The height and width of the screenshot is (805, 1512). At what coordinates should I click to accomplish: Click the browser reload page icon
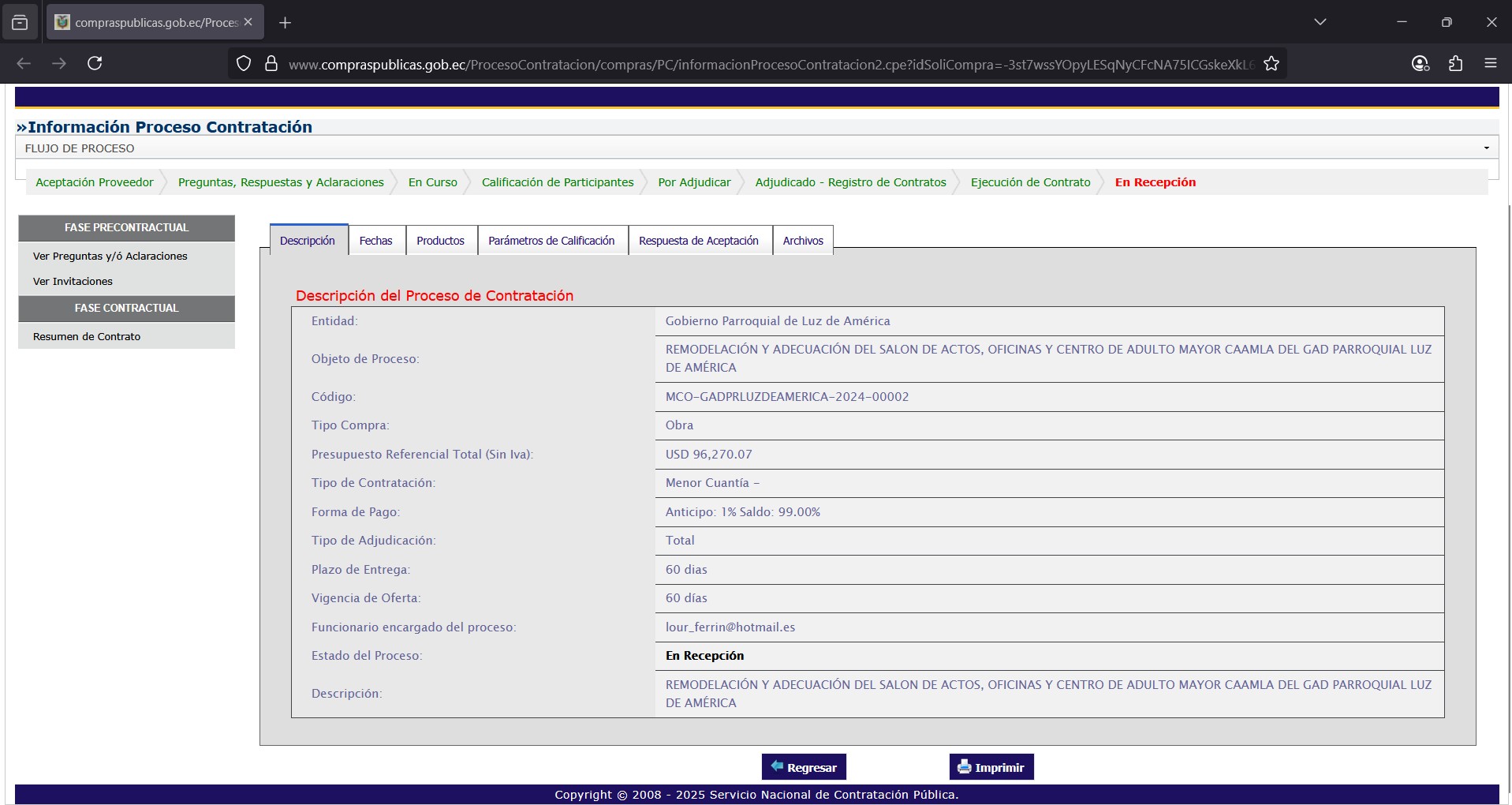[95, 63]
